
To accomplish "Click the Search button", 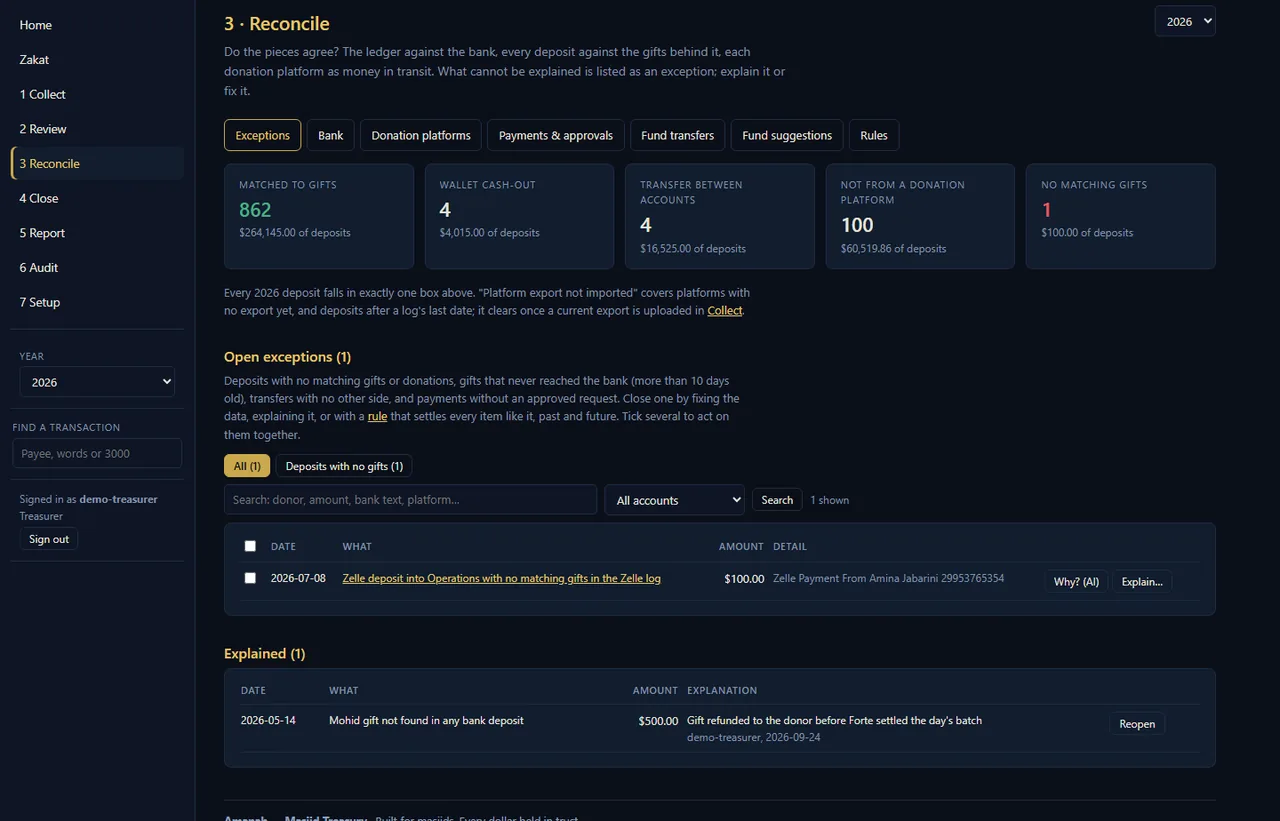I will [777, 500].
